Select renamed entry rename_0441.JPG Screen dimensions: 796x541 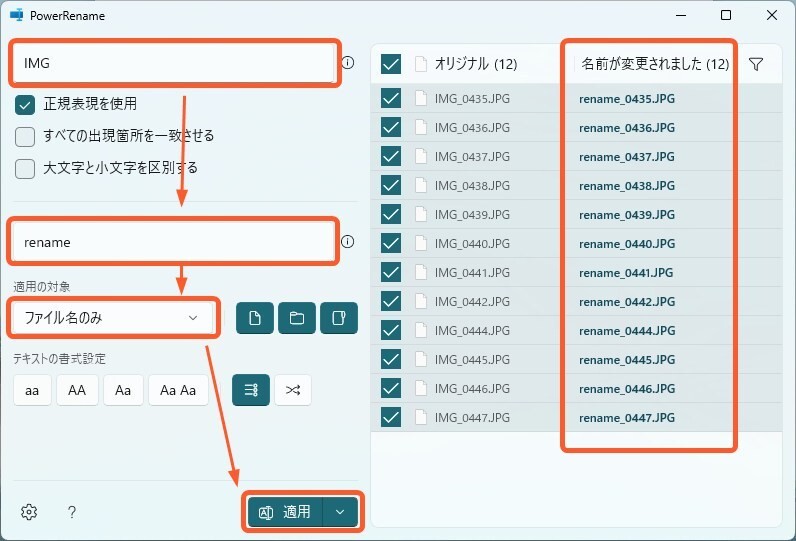click(626, 273)
